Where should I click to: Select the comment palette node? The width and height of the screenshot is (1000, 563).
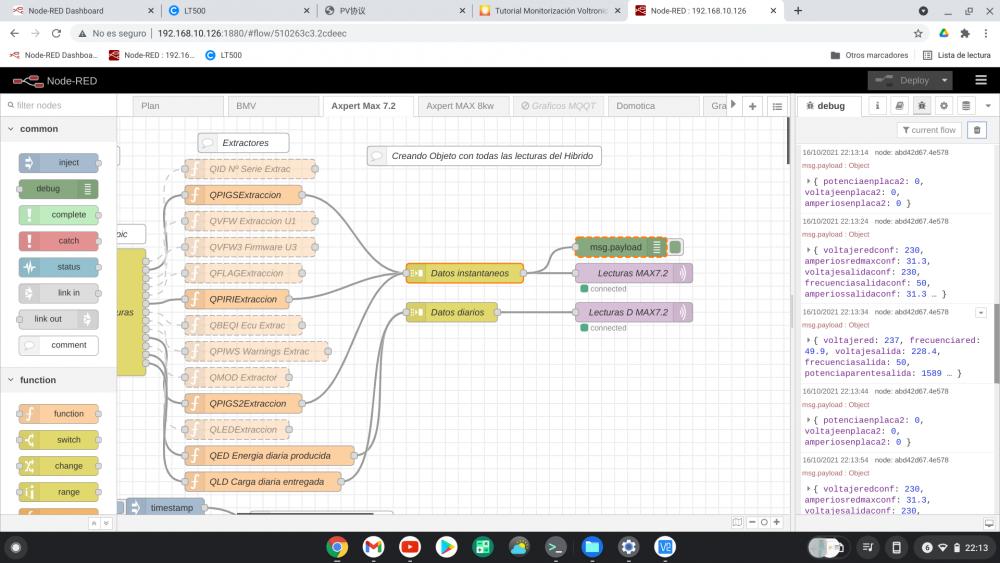pos(59,345)
